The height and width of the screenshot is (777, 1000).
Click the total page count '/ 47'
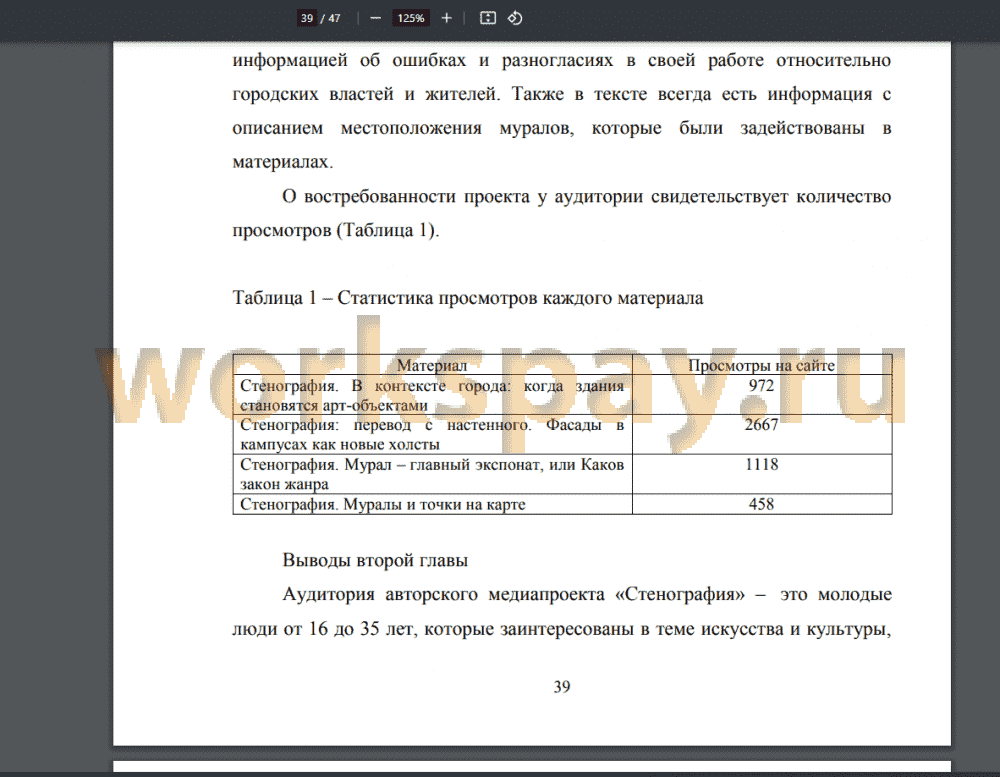click(330, 18)
